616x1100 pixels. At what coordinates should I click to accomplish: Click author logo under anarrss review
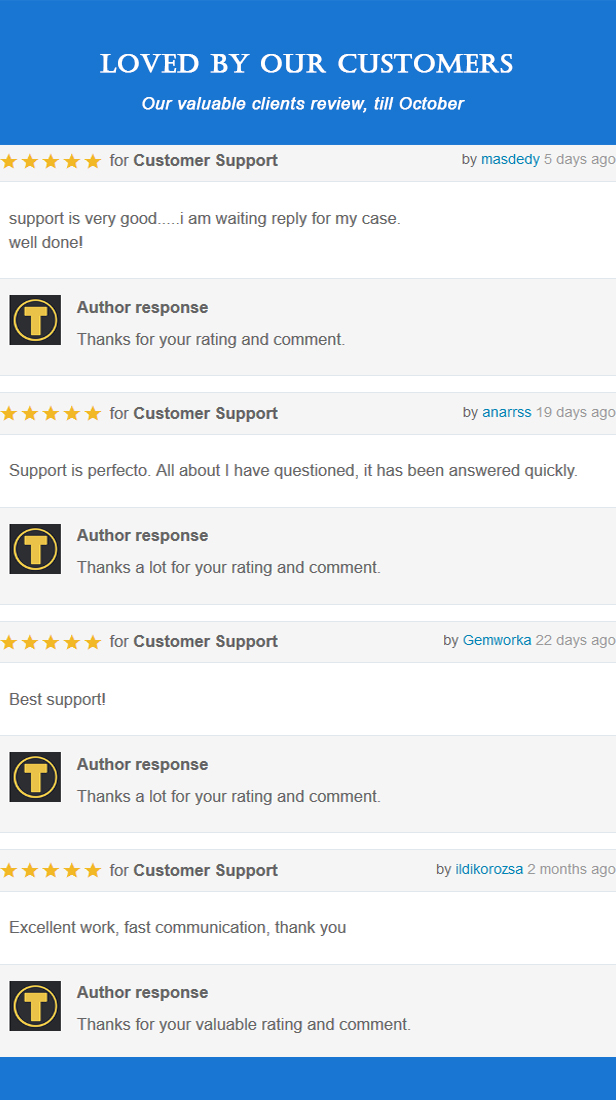point(35,549)
